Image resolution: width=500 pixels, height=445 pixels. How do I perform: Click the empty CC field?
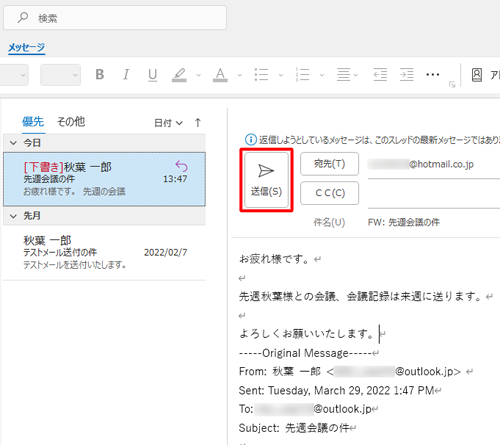(433, 195)
